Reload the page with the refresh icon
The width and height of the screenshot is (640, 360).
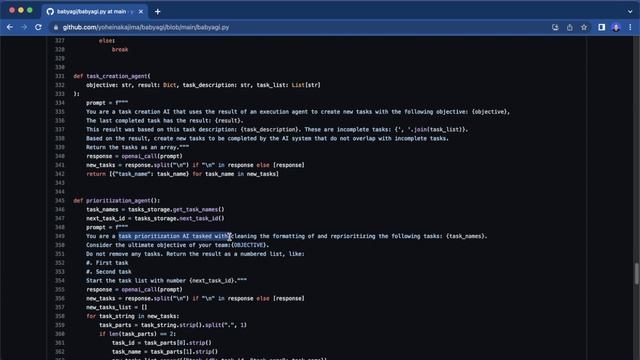tap(38, 27)
